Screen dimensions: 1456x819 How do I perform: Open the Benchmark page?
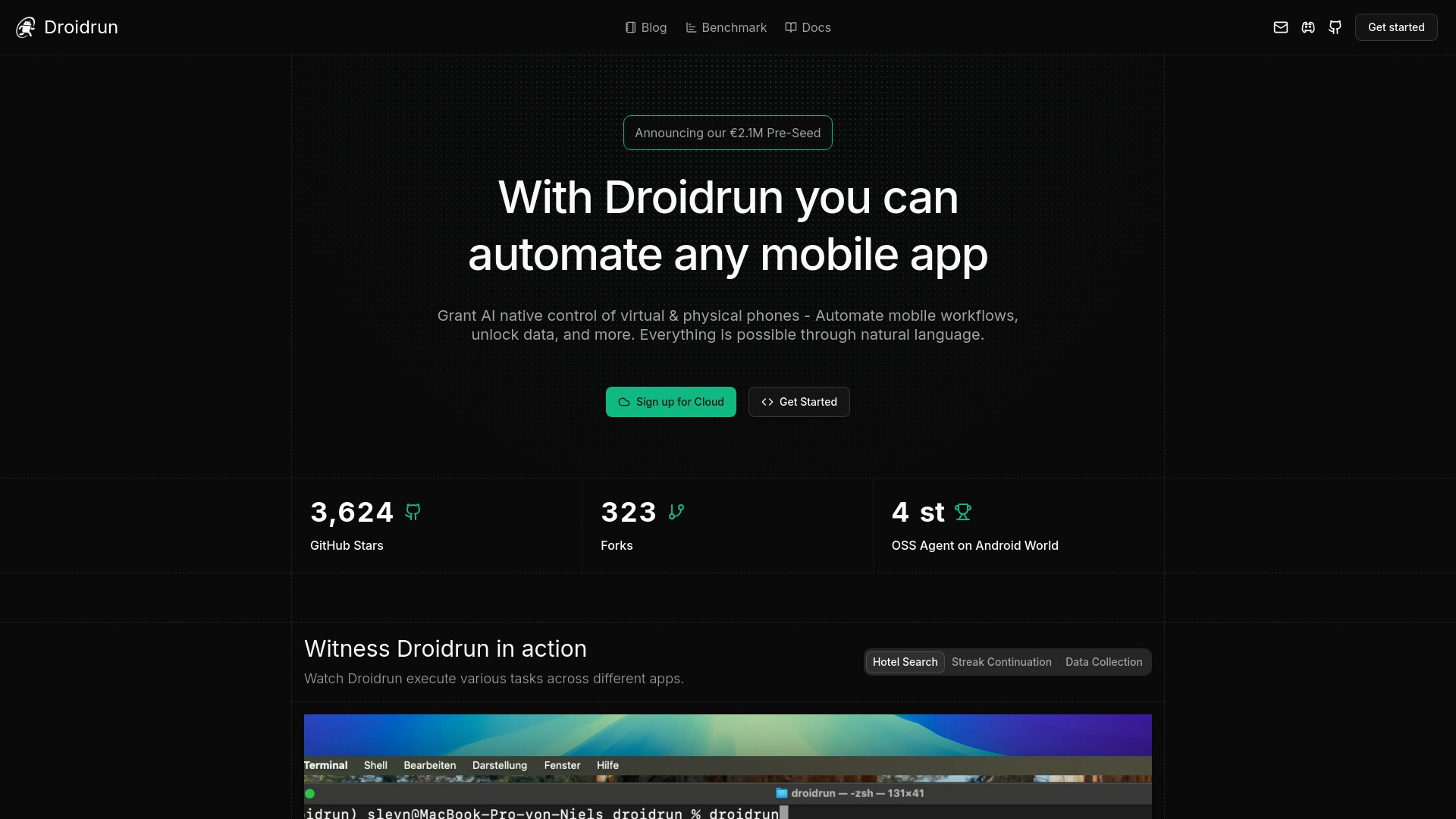[x=733, y=27]
